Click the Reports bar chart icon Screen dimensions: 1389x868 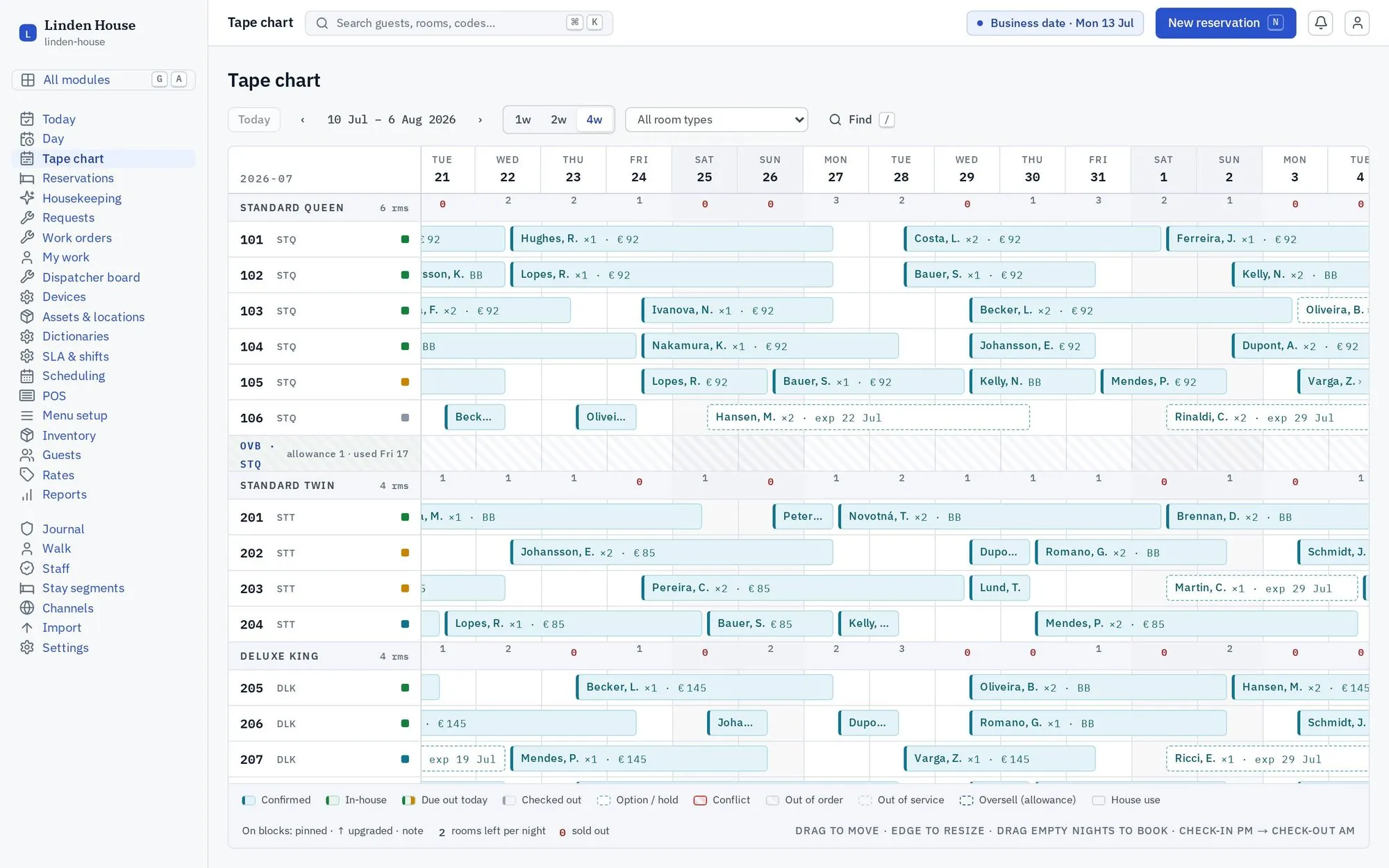coord(27,494)
